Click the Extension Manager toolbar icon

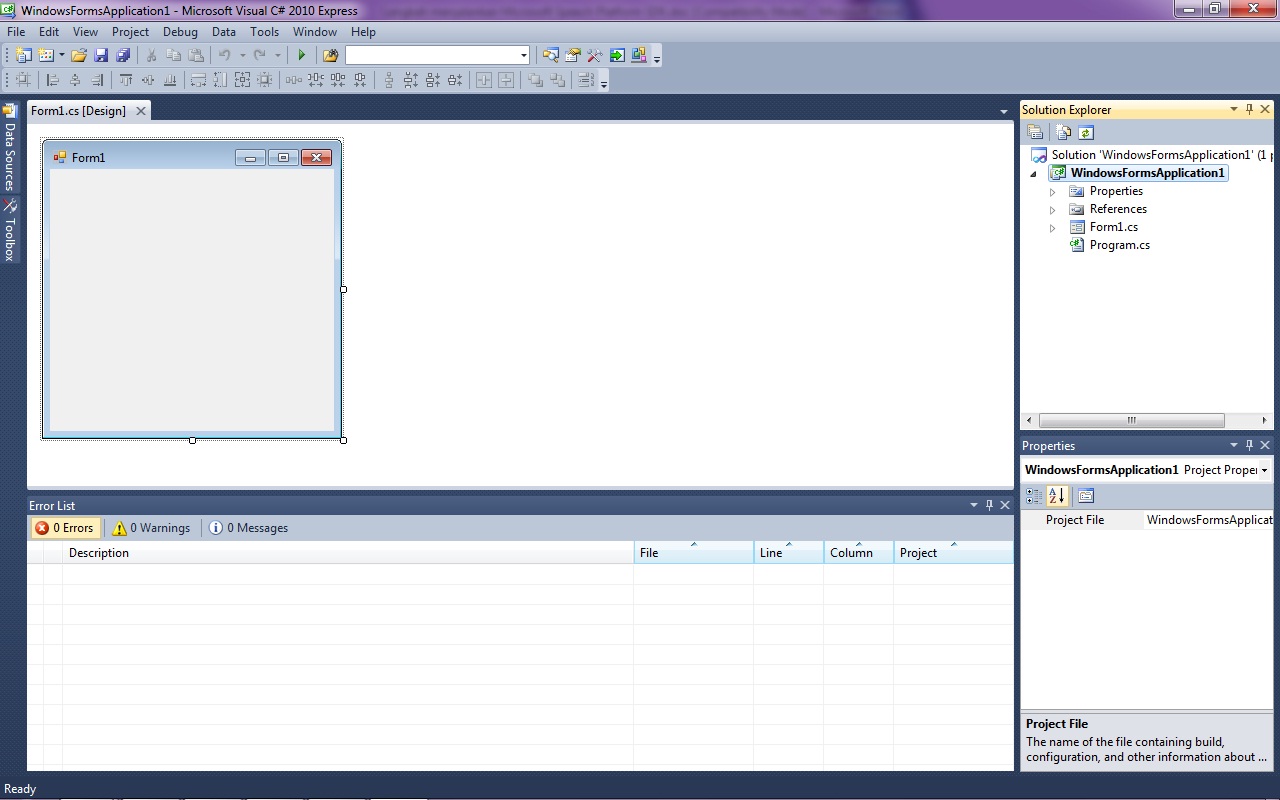[x=638, y=55]
